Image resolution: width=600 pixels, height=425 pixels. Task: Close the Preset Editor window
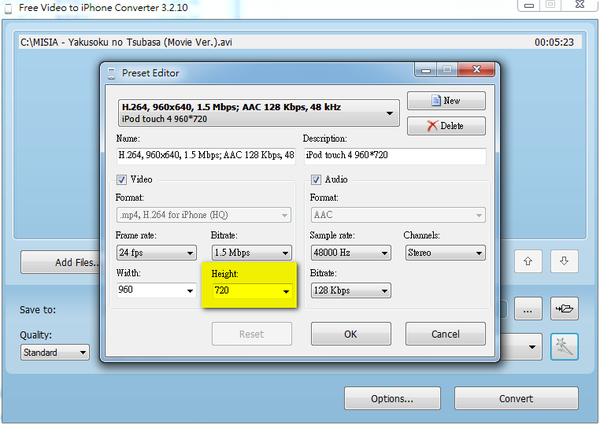(476, 70)
